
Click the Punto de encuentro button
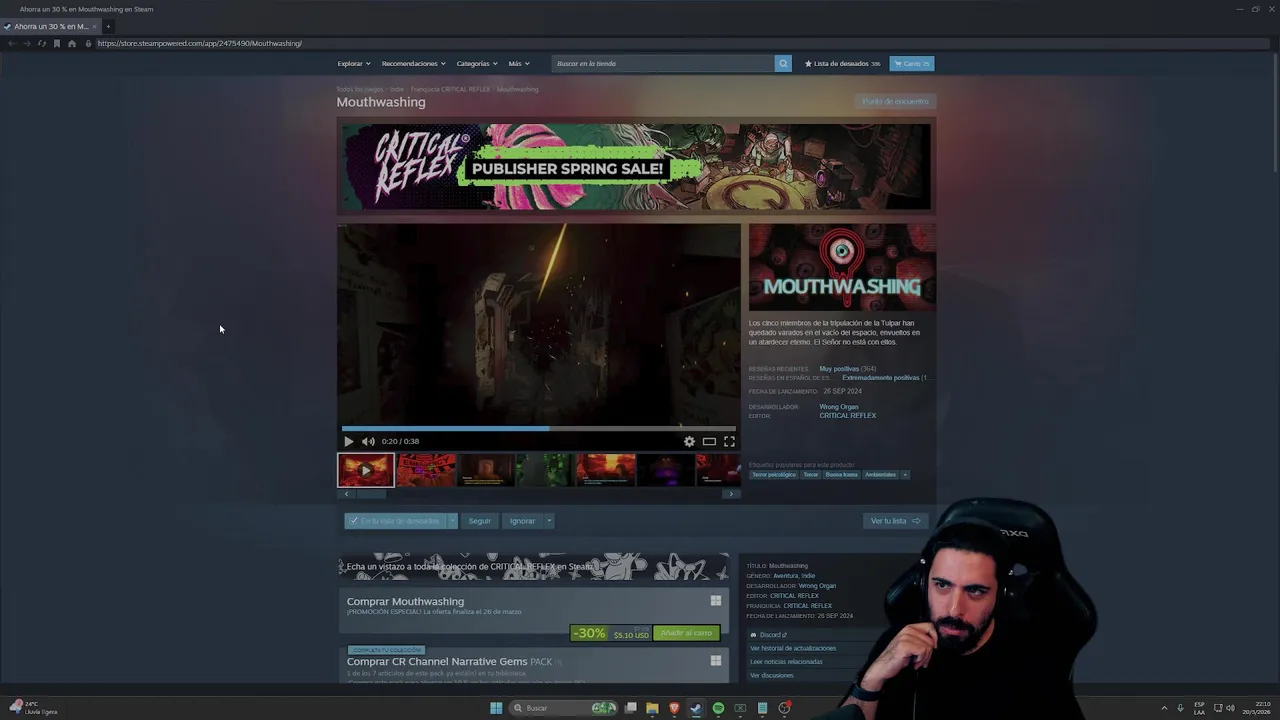895,101
